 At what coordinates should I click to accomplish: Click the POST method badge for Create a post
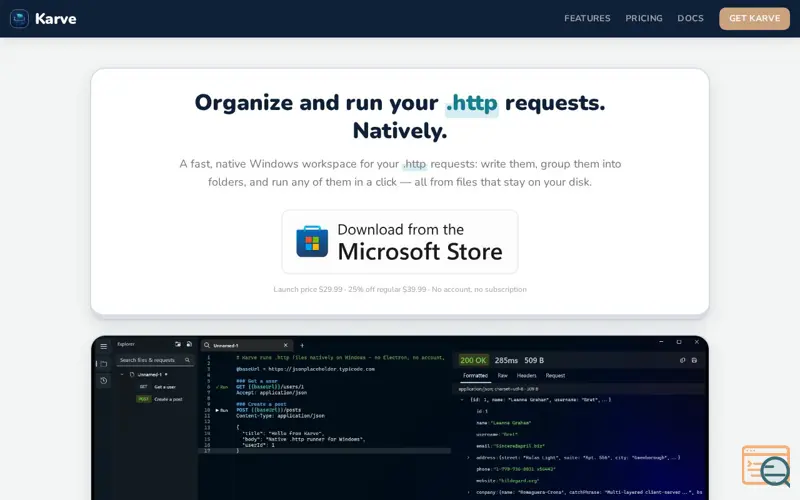pos(144,399)
